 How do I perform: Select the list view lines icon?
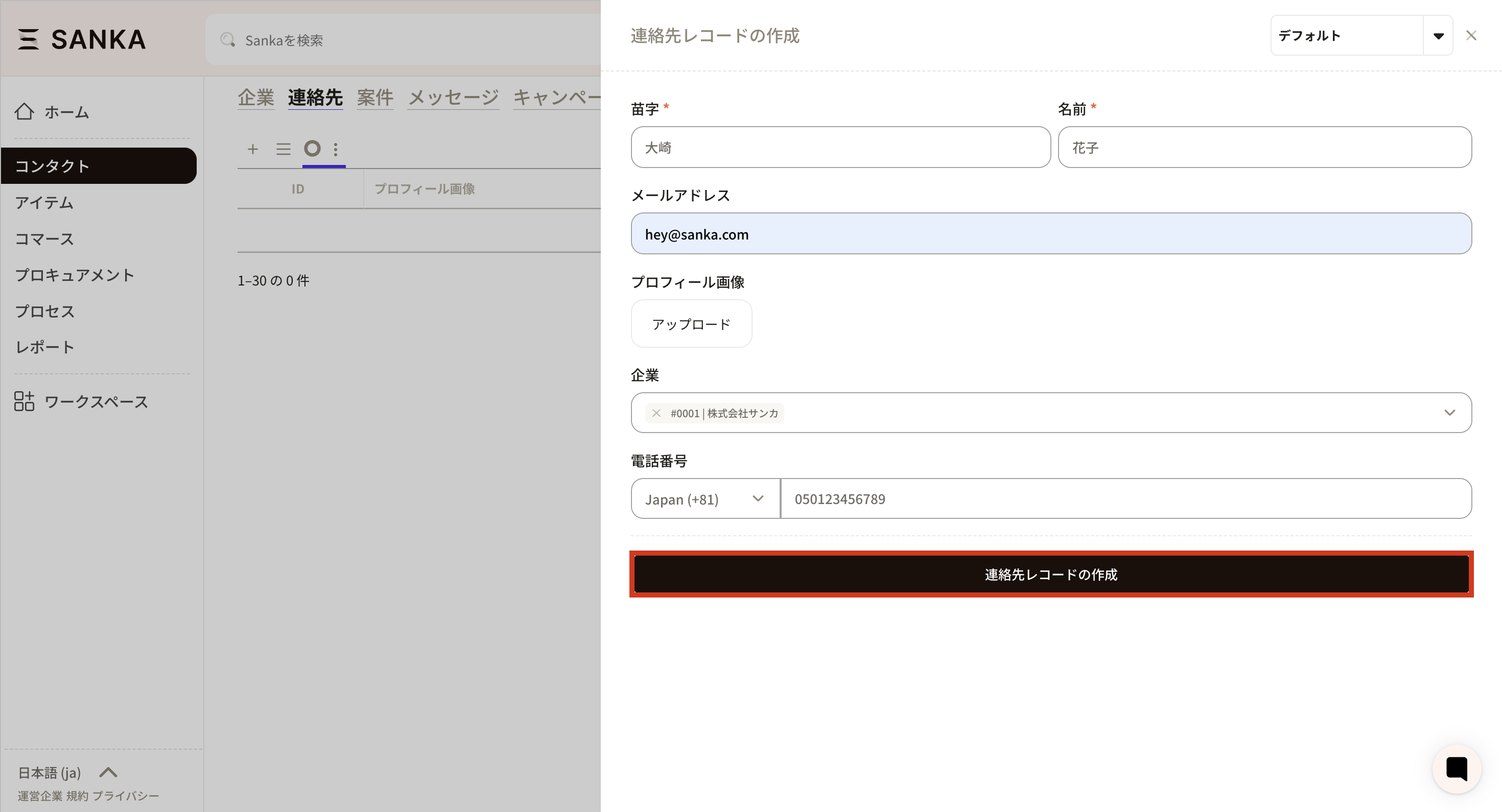point(284,149)
